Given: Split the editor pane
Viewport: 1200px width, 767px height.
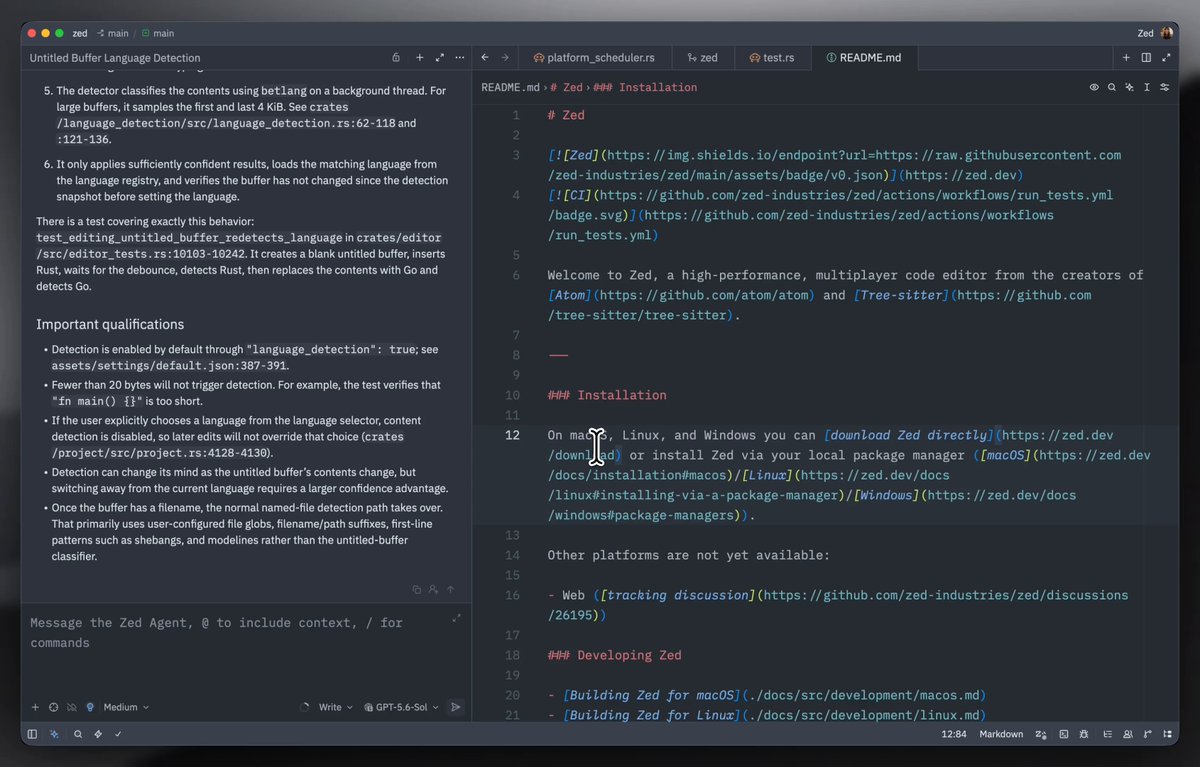Looking at the screenshot, I should pos(1147,58).
